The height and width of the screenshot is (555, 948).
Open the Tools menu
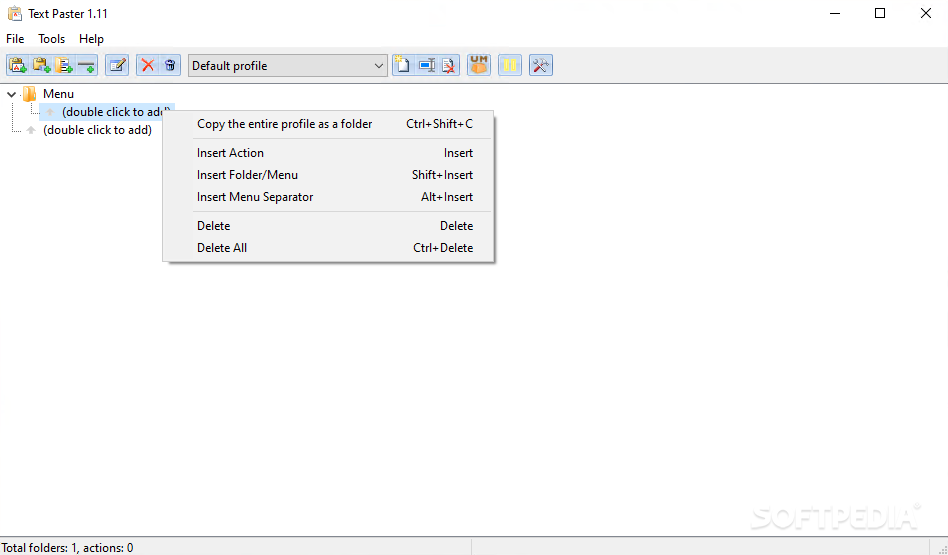tap(51, 39)
